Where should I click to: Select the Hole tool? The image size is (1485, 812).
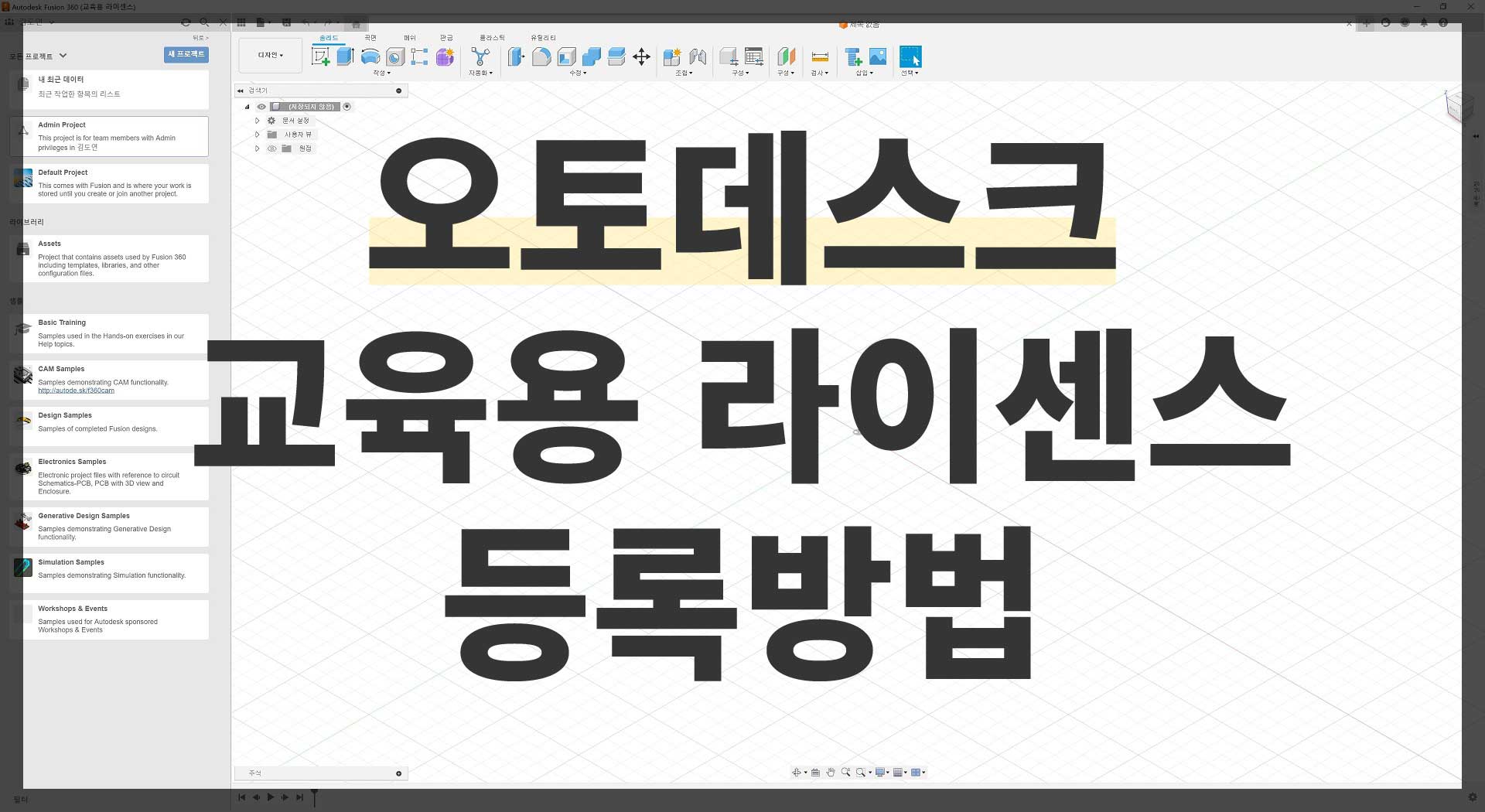click(x=395, y=57)
